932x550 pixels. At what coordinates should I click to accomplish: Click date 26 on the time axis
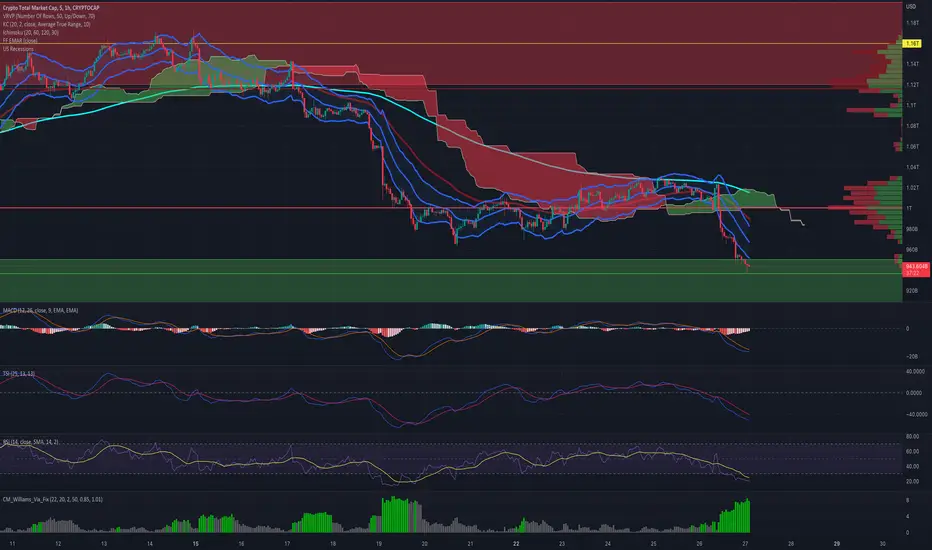click(699, 543)
